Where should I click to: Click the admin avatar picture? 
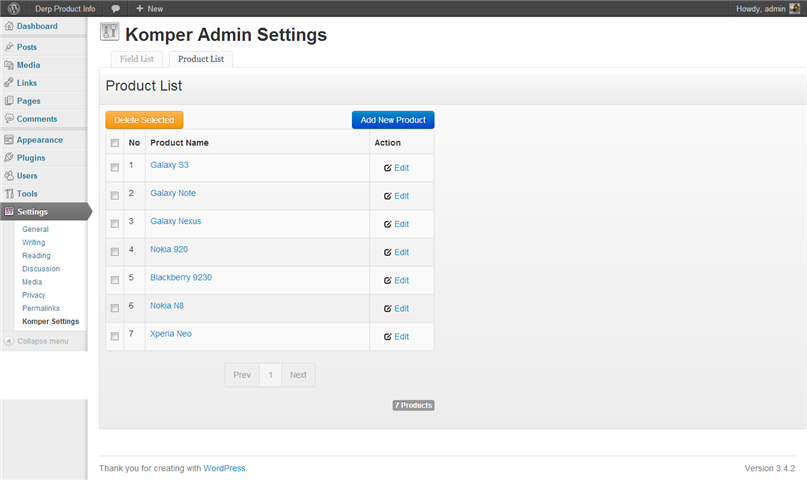pos(795,8)
